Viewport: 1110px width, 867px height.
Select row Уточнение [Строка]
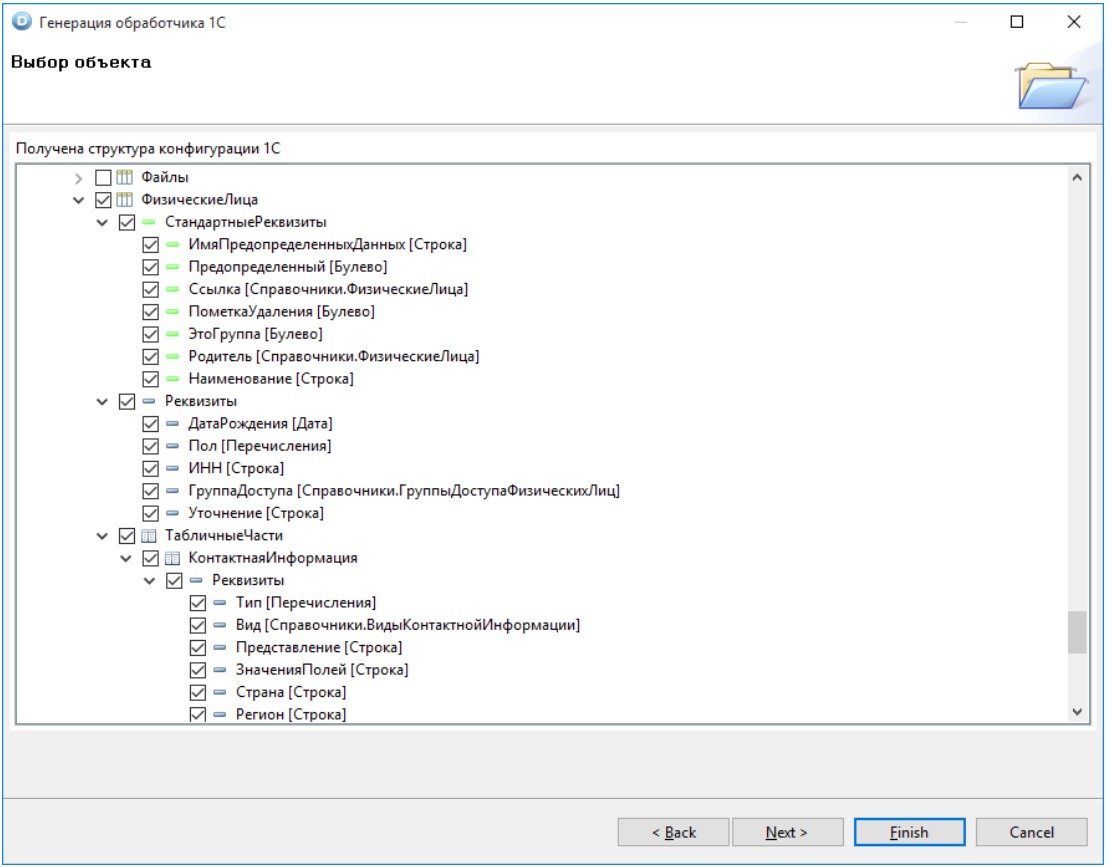click(x=256, y=513)
